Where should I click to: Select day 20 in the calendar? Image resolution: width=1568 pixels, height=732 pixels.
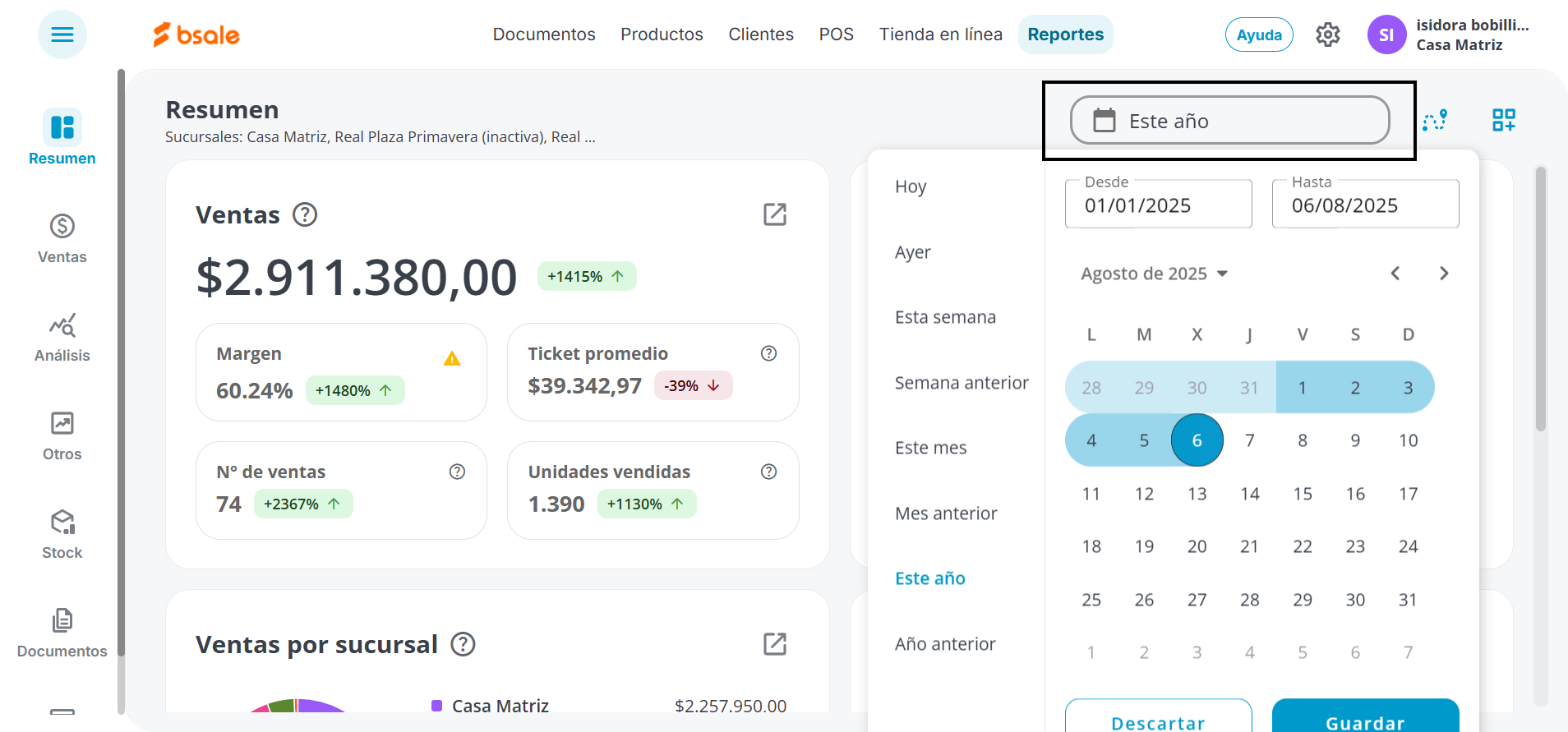pos(1197,546)
